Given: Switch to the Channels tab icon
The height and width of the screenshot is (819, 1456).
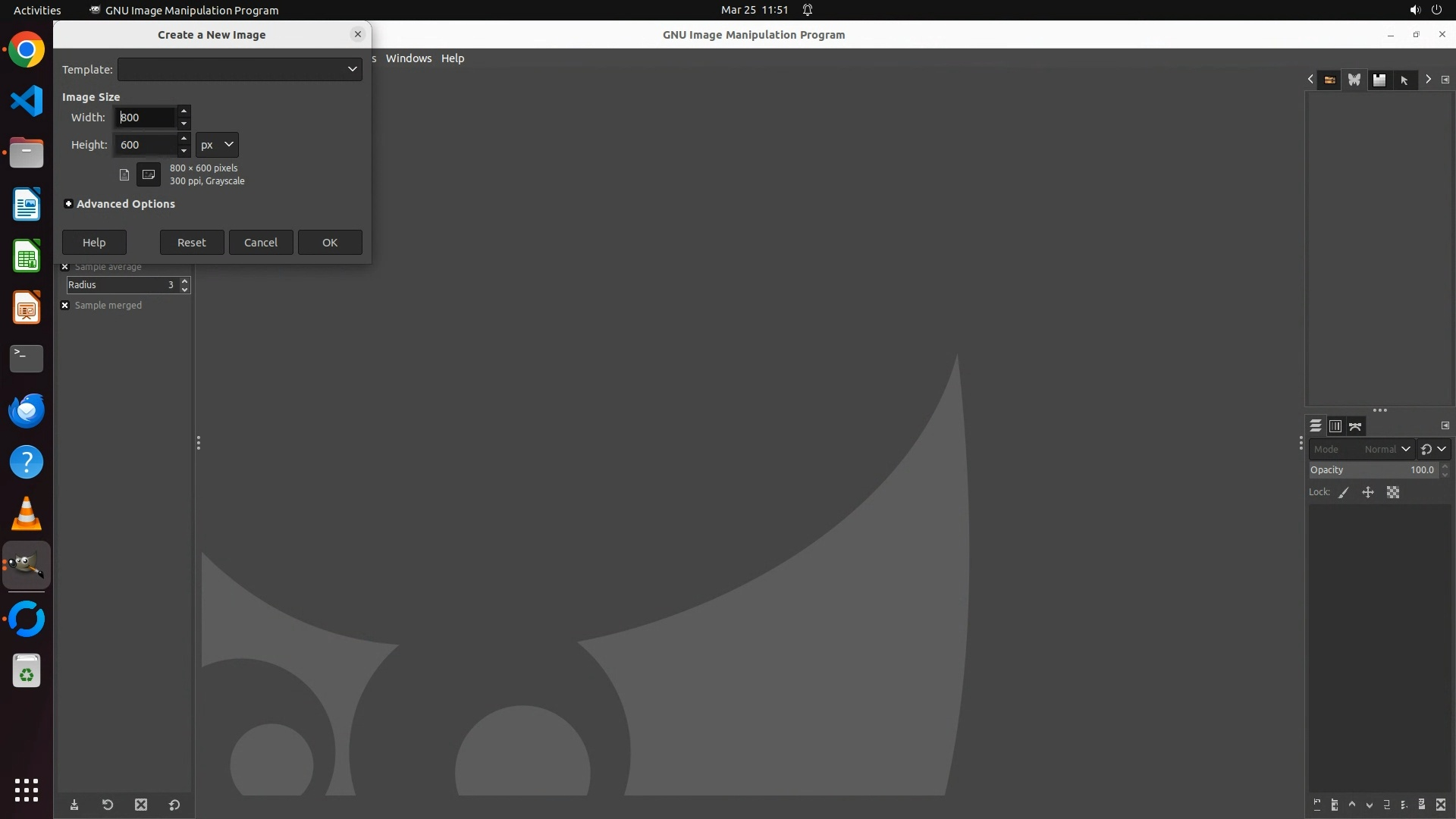Looking at the screenshot, I should coord(1335,426).
